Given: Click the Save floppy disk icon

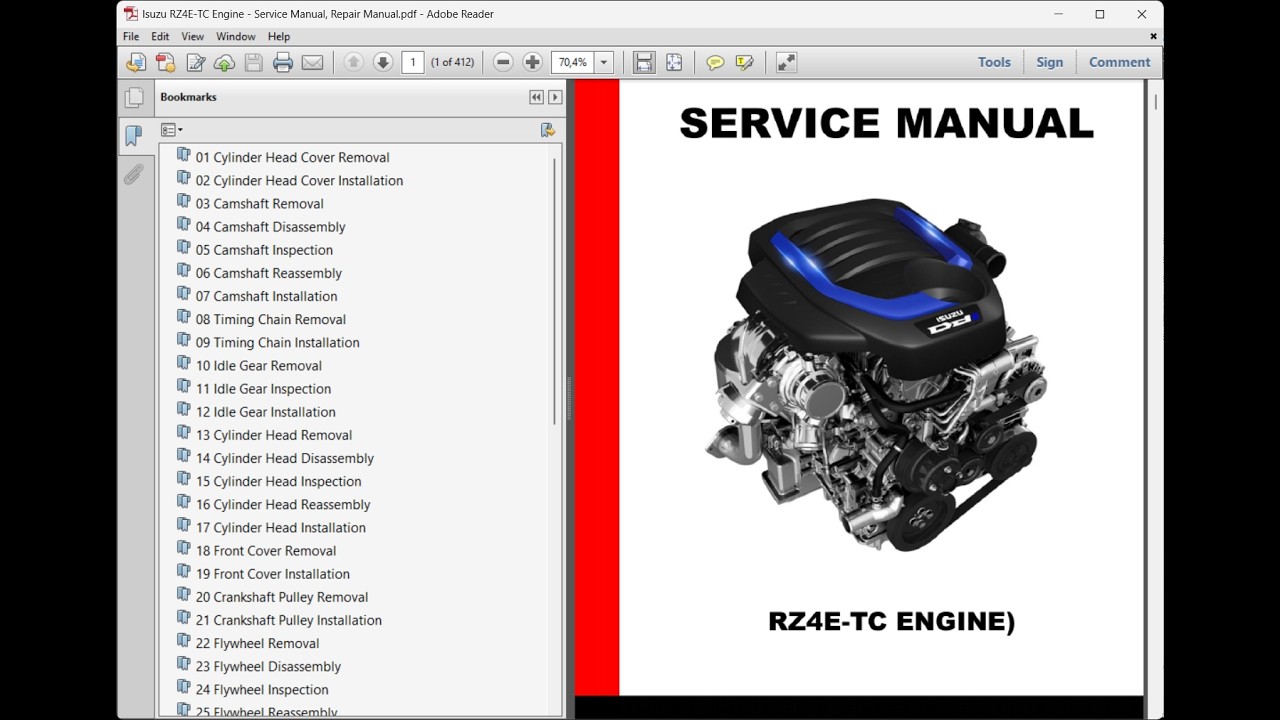Looking at the screenshot, I should [254, 62].
